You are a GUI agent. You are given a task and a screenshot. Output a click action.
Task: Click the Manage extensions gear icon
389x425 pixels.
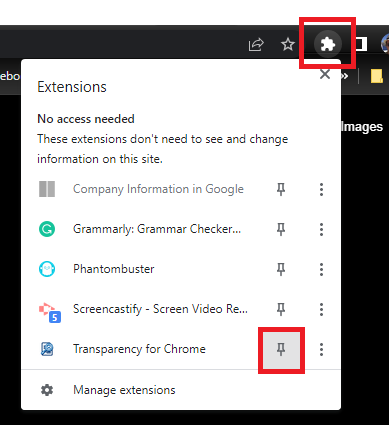pyautogui.click(x=47, y=390)
